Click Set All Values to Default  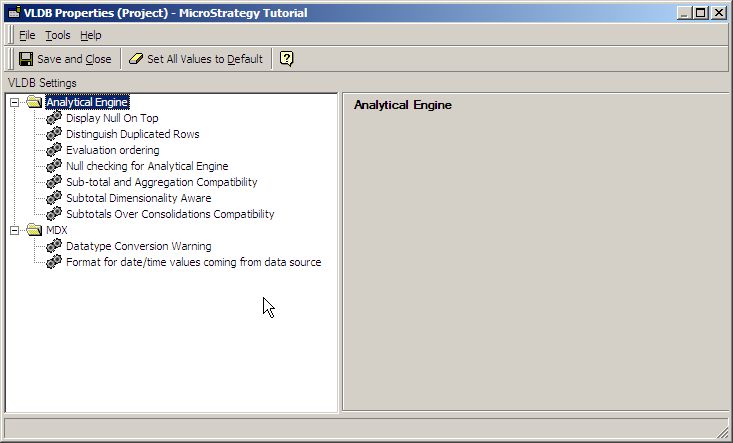(196, 59)
